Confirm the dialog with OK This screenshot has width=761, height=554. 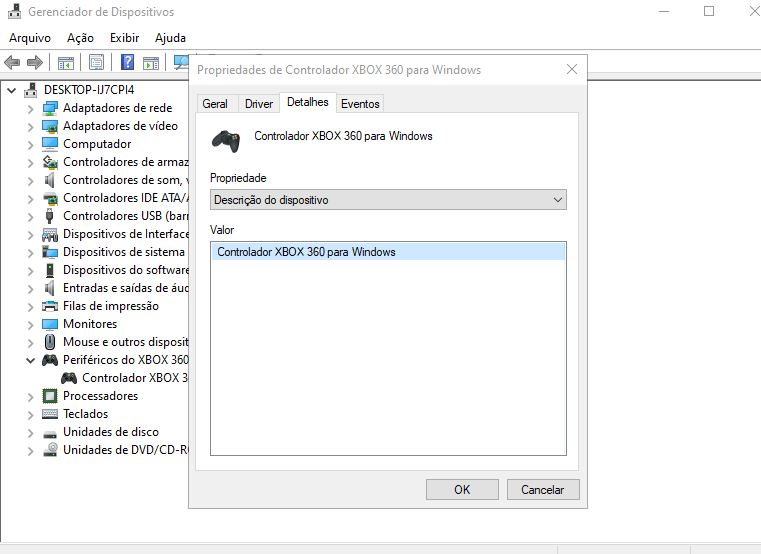click(462, 489)
